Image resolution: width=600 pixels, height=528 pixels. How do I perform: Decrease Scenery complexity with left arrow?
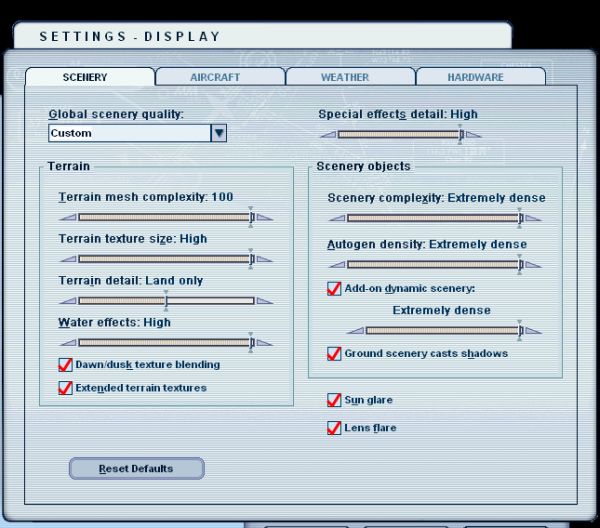pos(338,218)
